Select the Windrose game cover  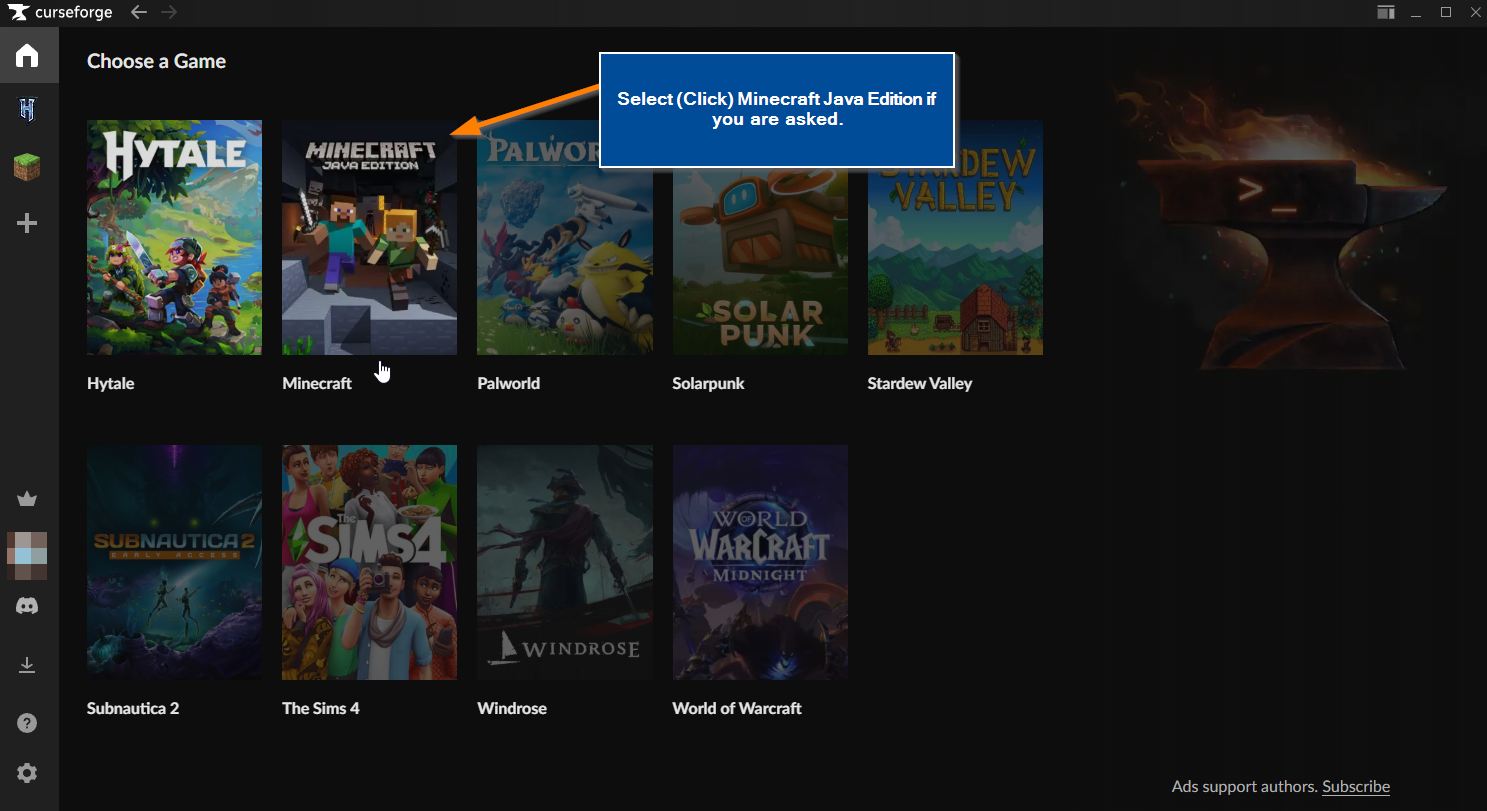(x=565, y=562)
